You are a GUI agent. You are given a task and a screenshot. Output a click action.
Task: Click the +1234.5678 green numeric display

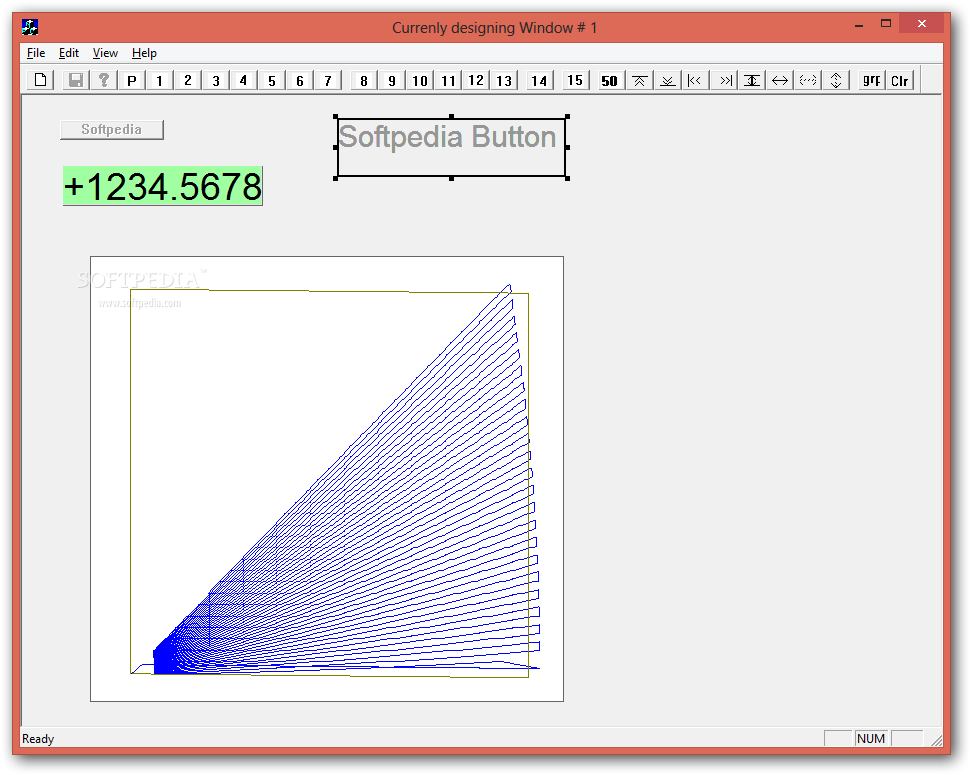(163, 186)
